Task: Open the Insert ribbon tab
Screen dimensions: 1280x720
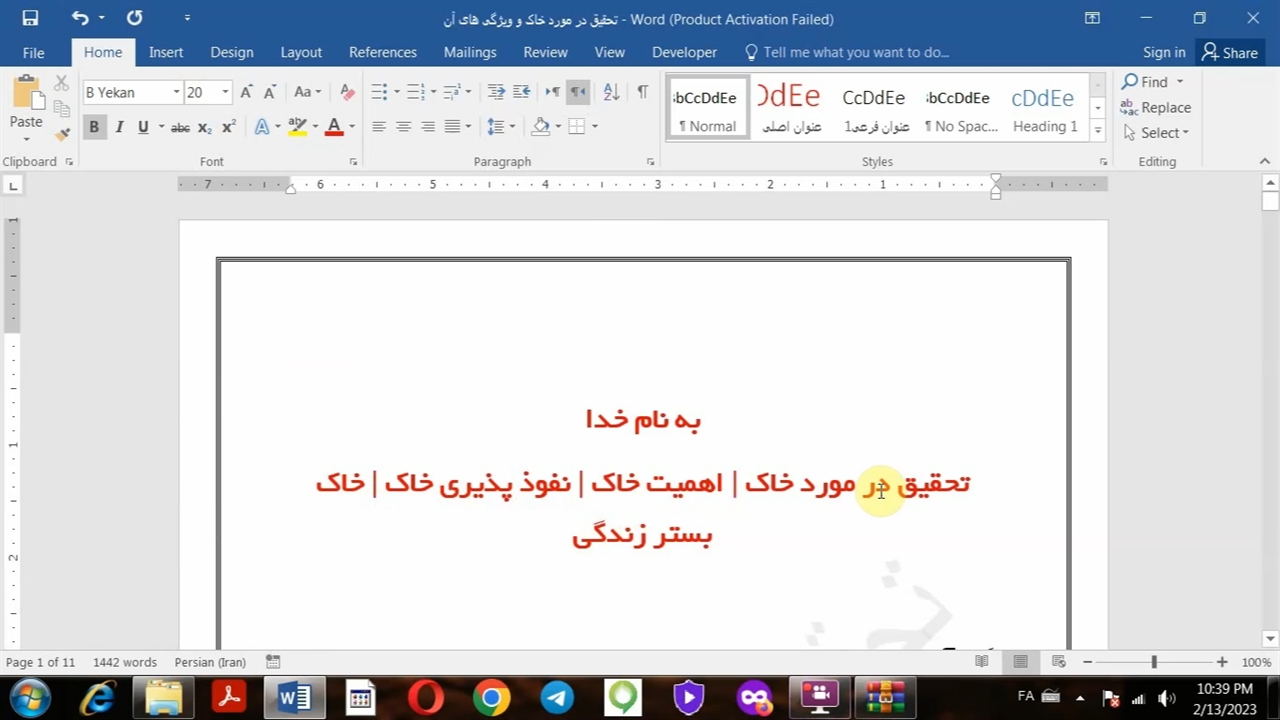Action: point(166,52)
